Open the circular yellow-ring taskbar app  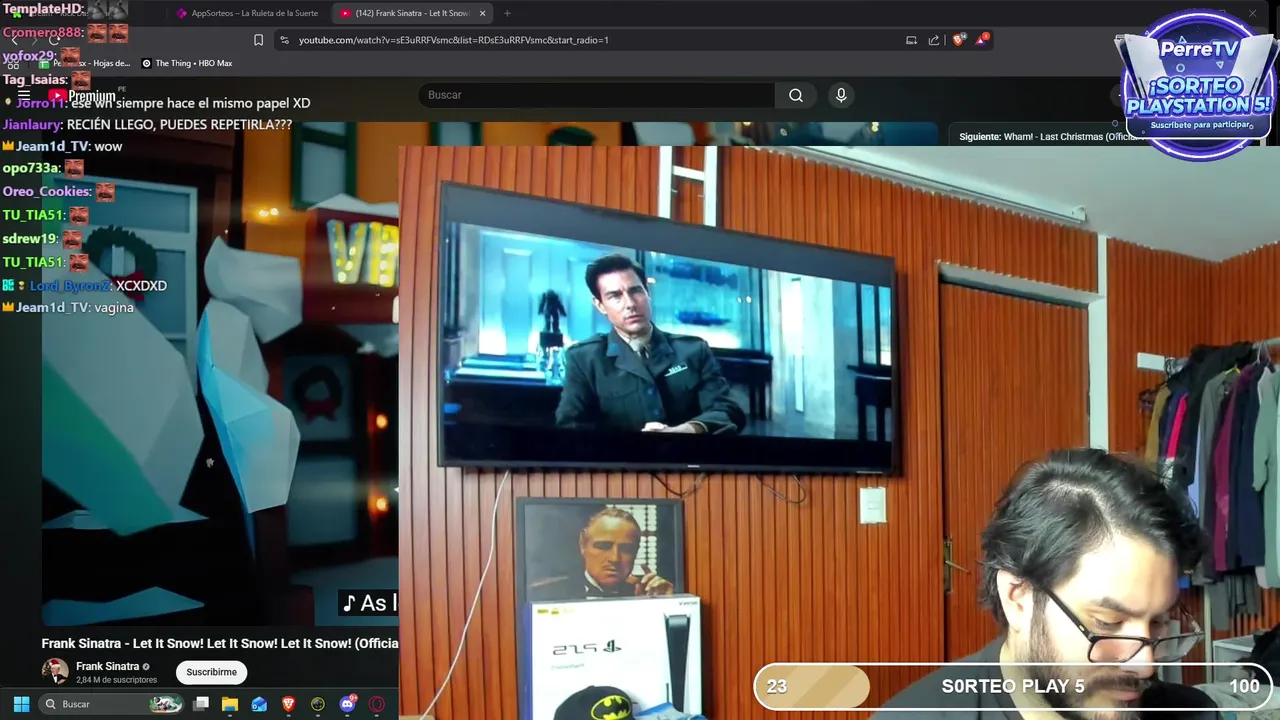[x=318, y=704]
